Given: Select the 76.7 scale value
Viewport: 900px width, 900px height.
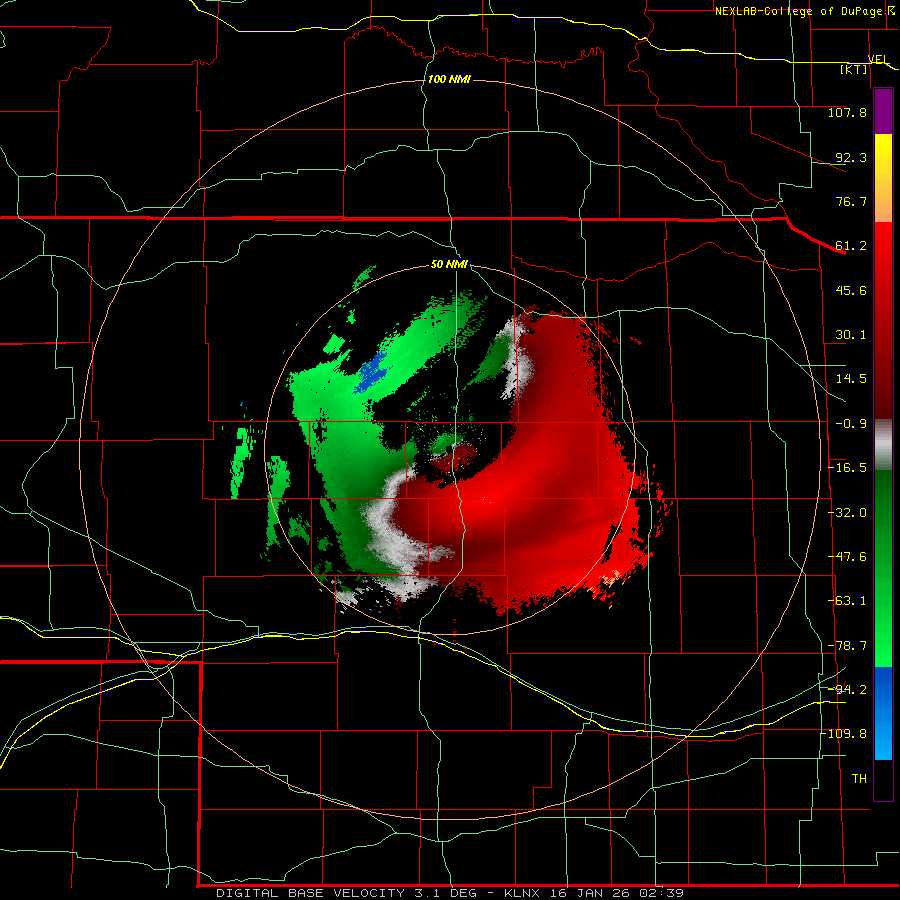Looking at the screenshot, I should coord(851,201).
